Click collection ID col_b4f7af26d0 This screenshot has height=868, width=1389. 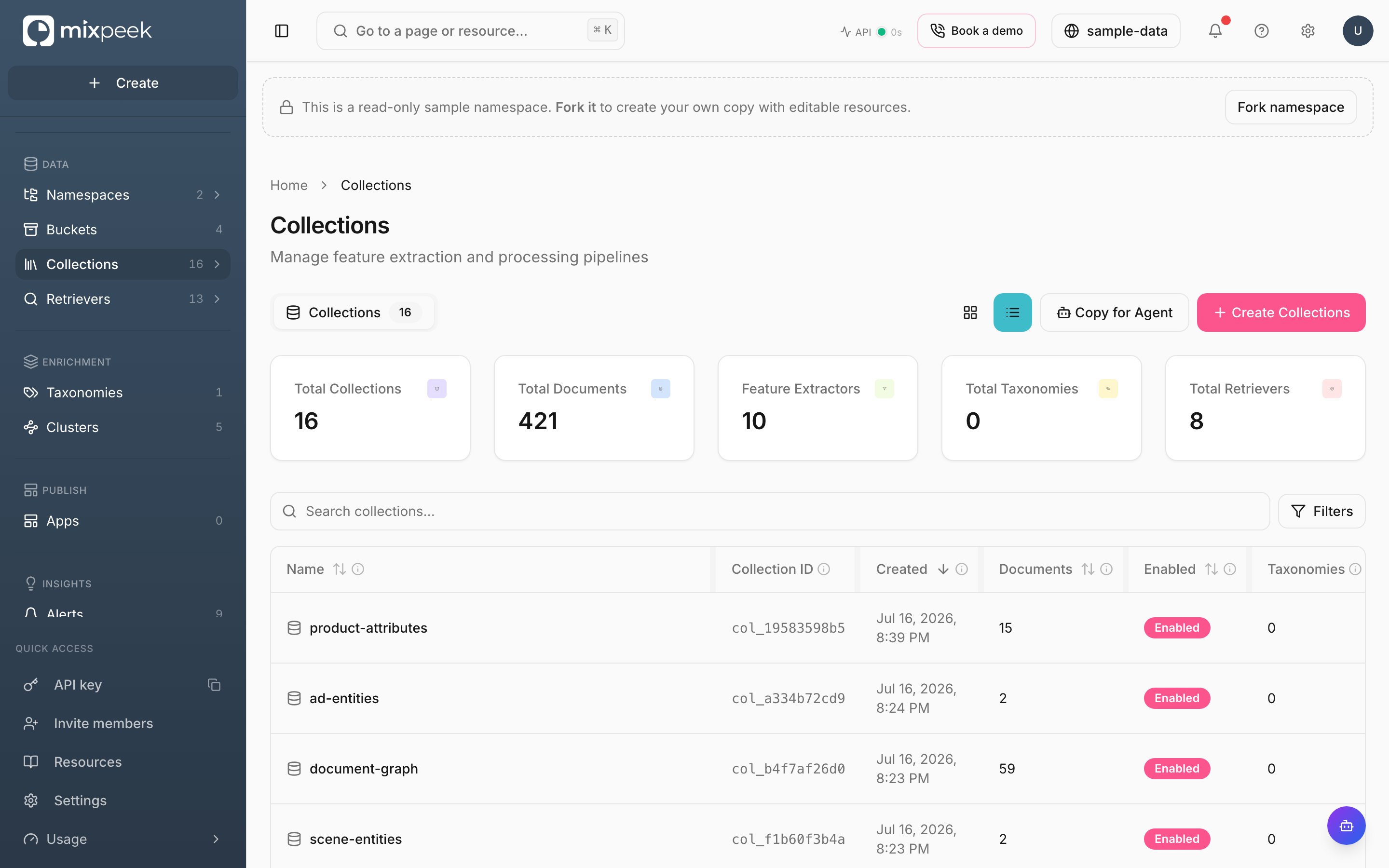[x=788, y=769]
